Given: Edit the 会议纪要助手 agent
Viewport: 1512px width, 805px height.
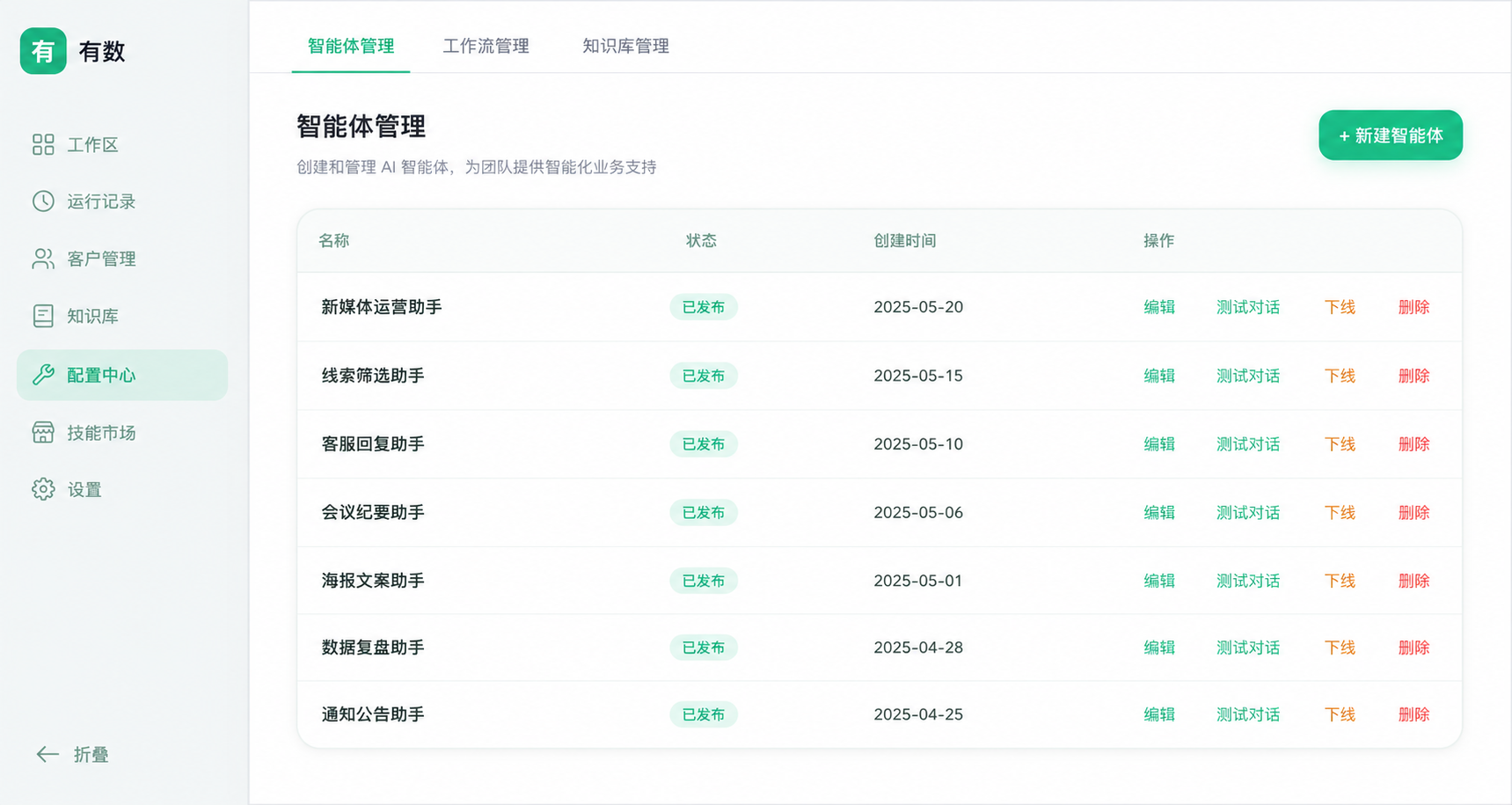Looking at the screenshot, I should pos(1159,513).
